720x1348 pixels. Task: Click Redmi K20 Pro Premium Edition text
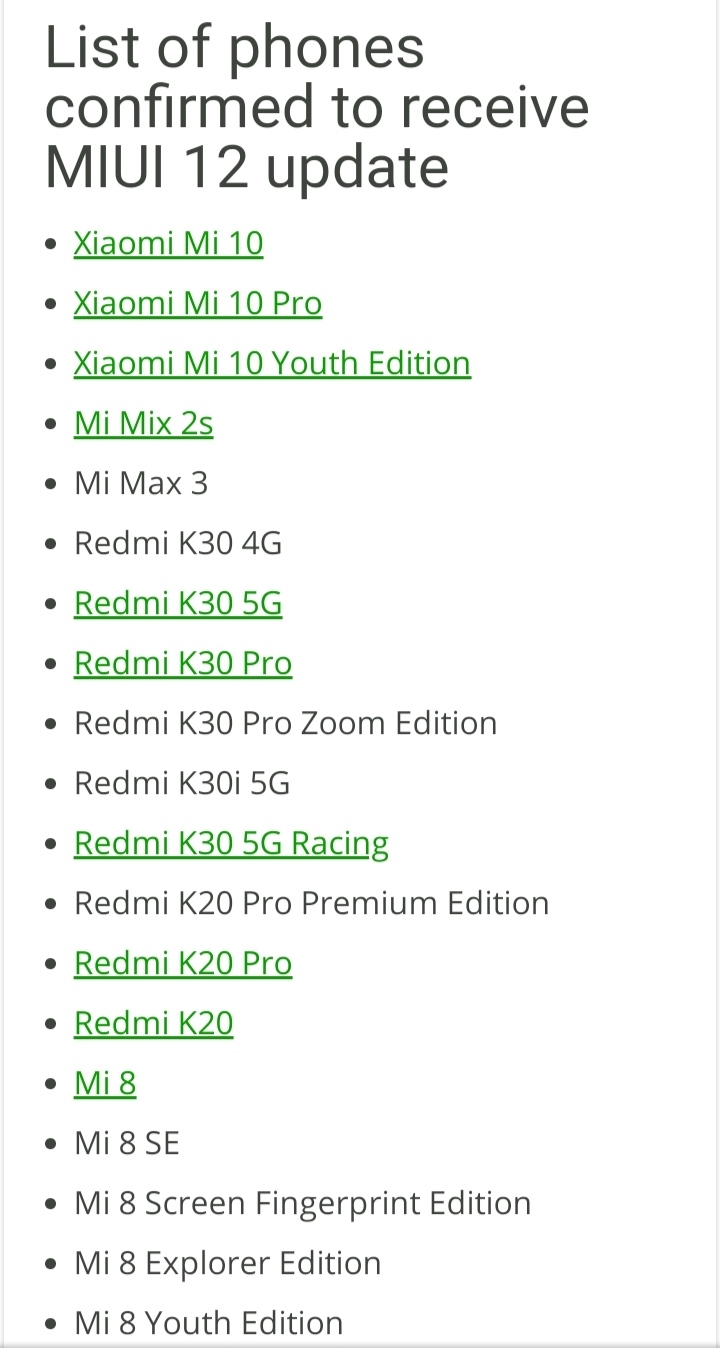tap(311, 903)
